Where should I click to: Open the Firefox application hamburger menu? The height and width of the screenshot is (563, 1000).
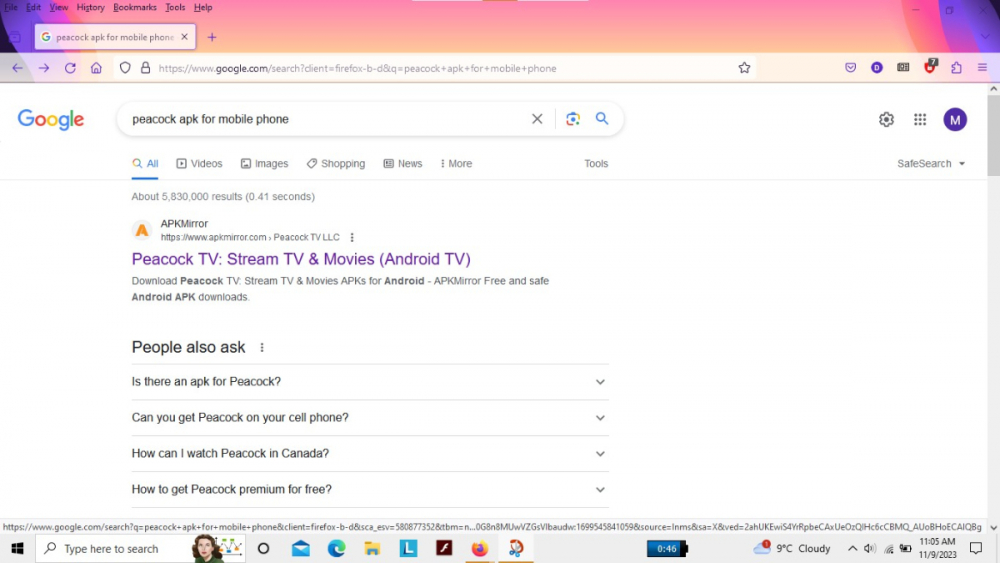pyautogui.click(x=982, y=68)
